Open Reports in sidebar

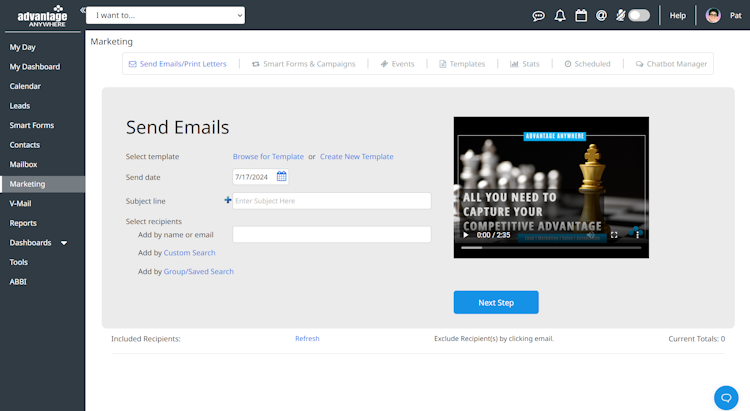click(23, 223)
